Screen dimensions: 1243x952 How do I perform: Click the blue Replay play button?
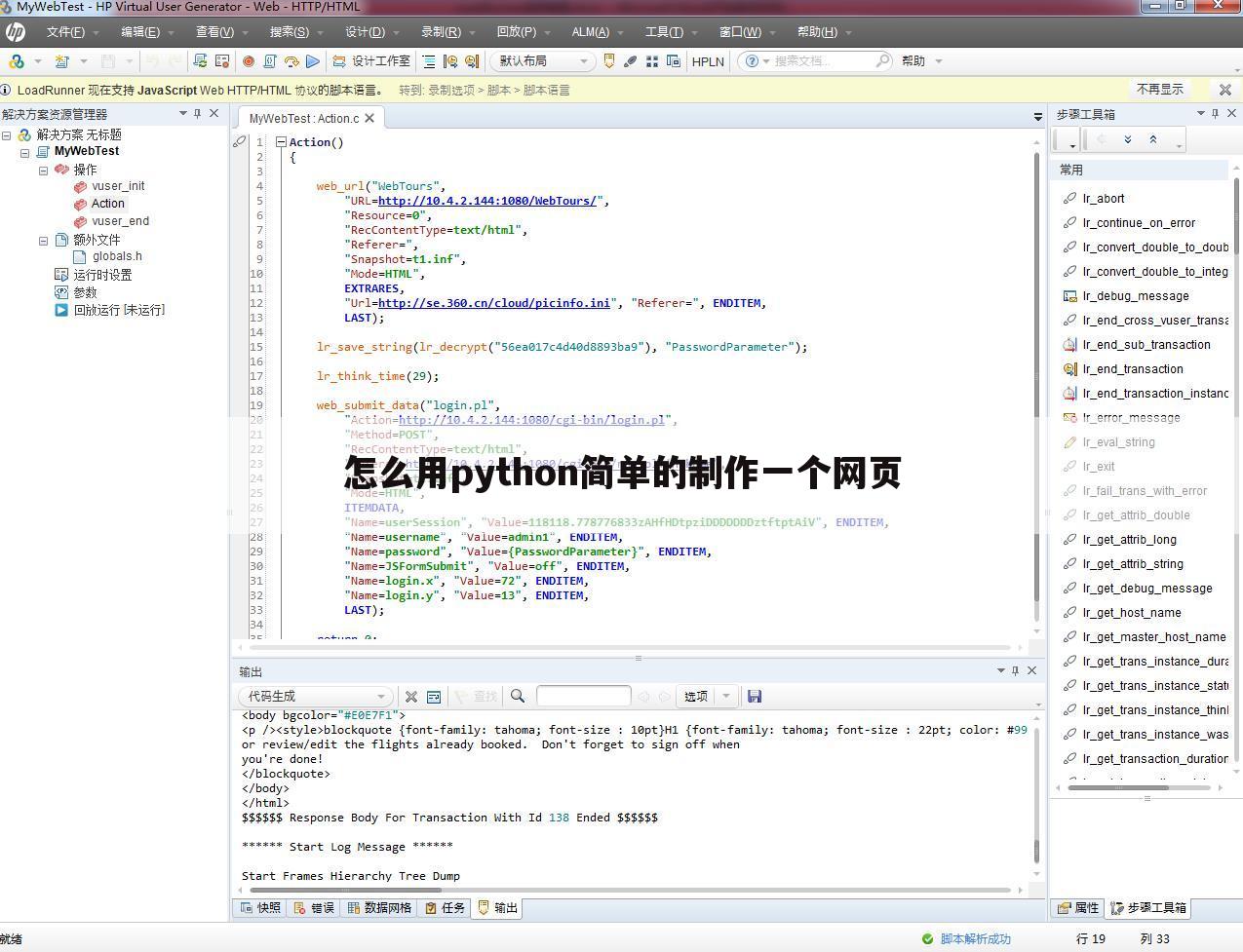pos(313,61)
